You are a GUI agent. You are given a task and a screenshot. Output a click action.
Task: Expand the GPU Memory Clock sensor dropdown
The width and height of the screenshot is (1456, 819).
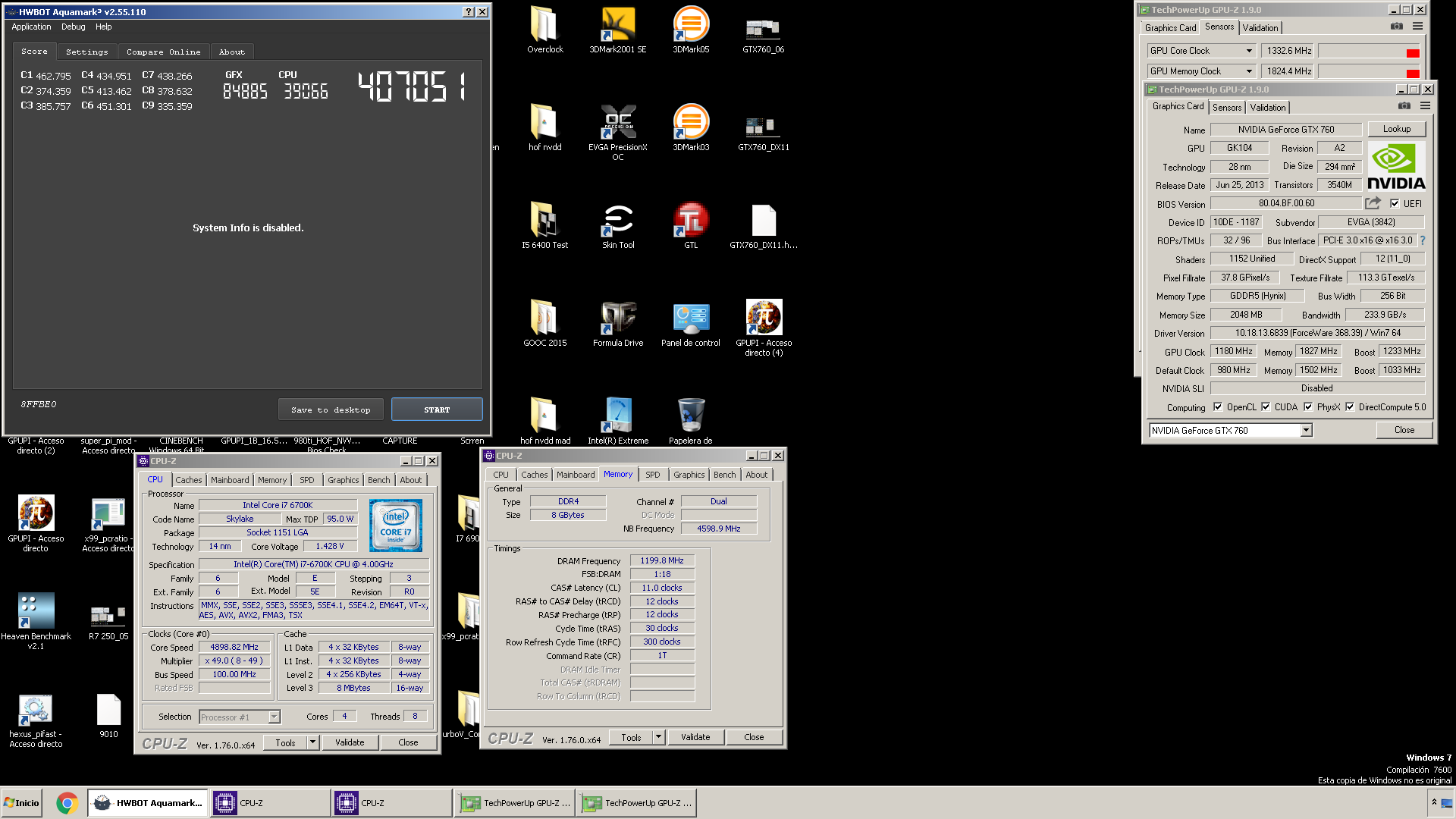[x=1249, y=71]
